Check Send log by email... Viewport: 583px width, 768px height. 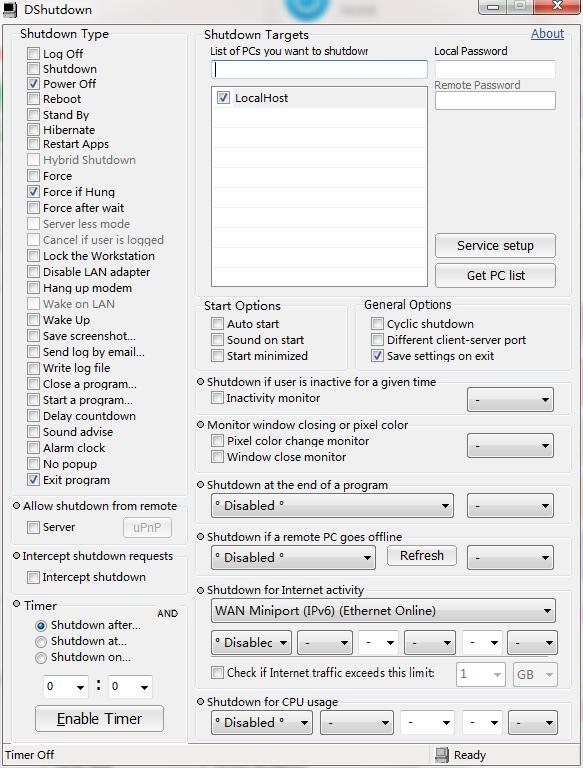point(33,352)
